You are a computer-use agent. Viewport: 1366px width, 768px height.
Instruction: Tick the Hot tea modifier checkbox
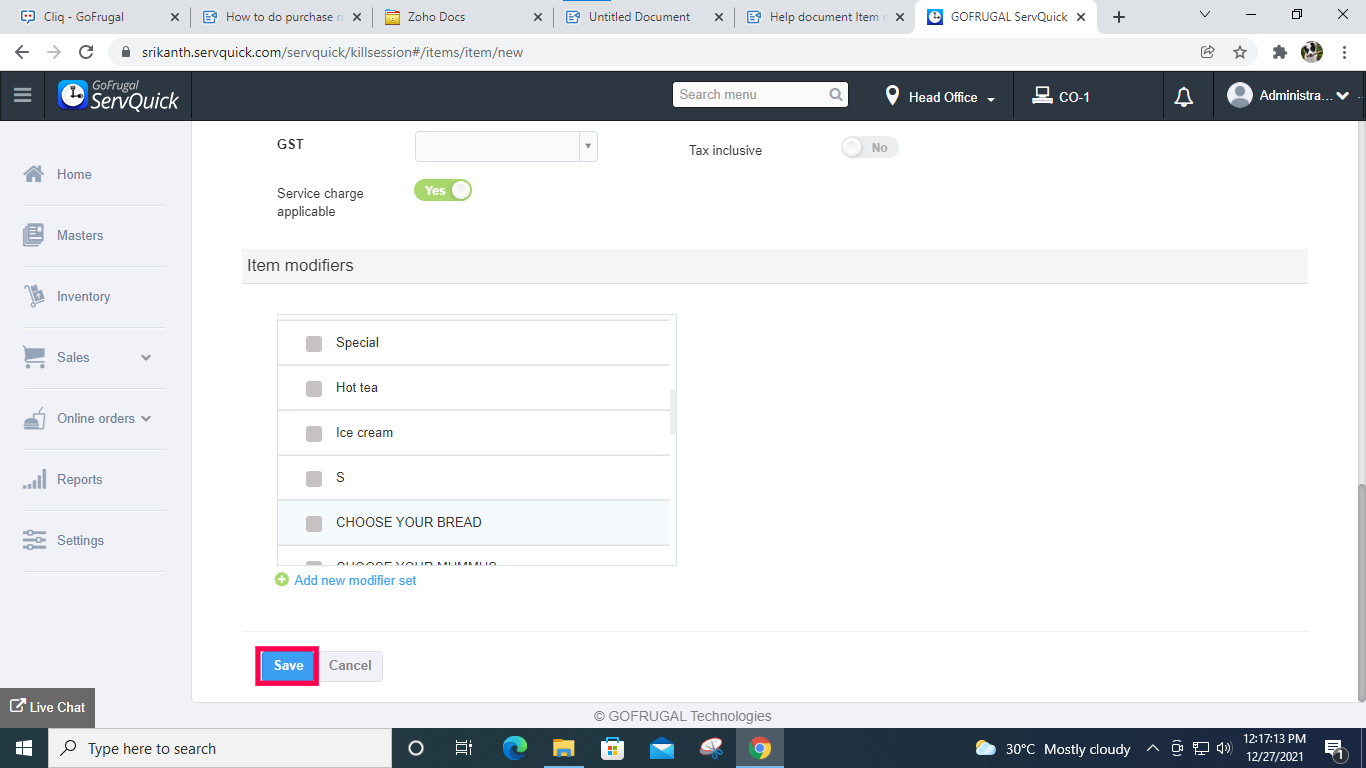pyautogui.click(x=314, y=388)
